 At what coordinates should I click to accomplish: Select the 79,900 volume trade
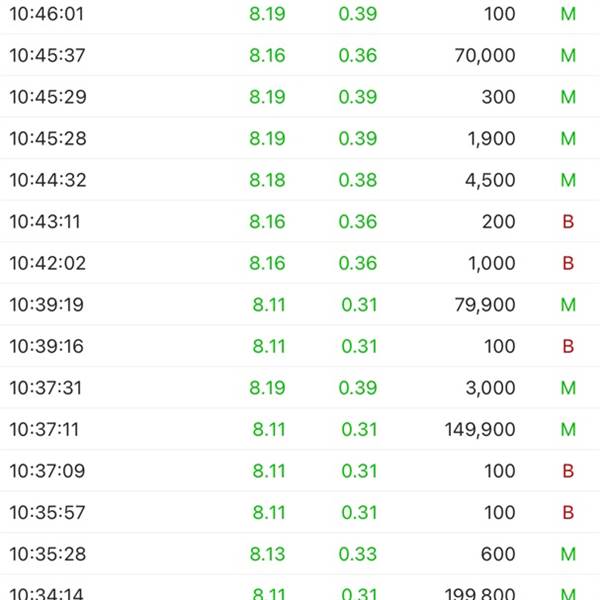(x=300, y=305)
